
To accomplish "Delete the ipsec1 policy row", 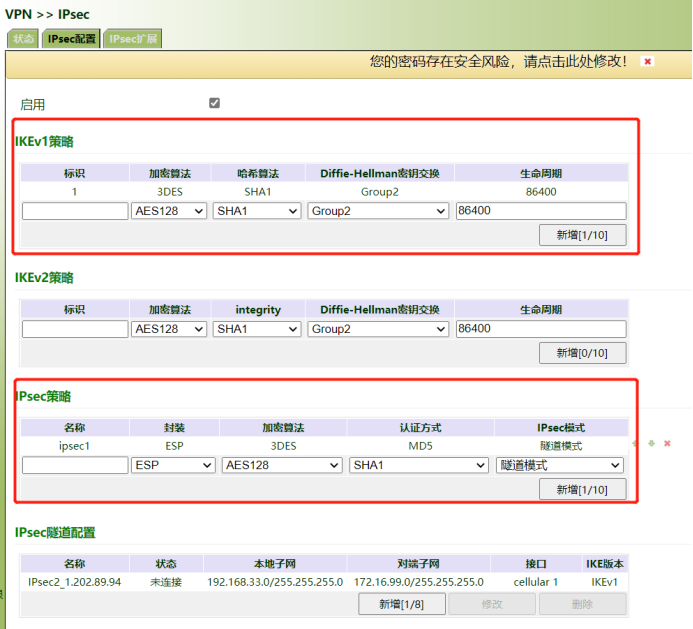I will click(x=667, y=443).
